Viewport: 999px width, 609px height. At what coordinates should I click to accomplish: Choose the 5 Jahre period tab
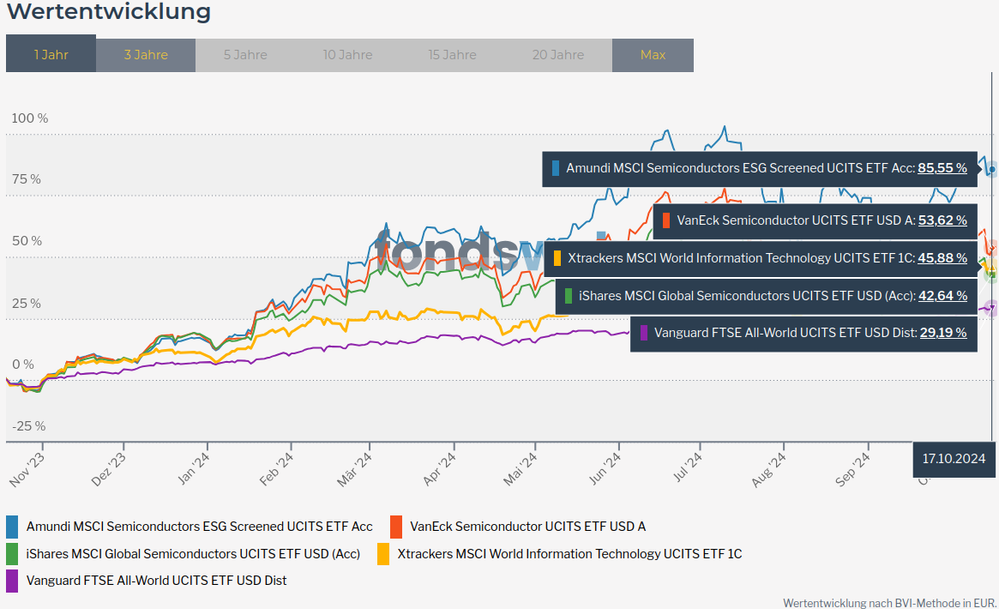tap(245, 54)
